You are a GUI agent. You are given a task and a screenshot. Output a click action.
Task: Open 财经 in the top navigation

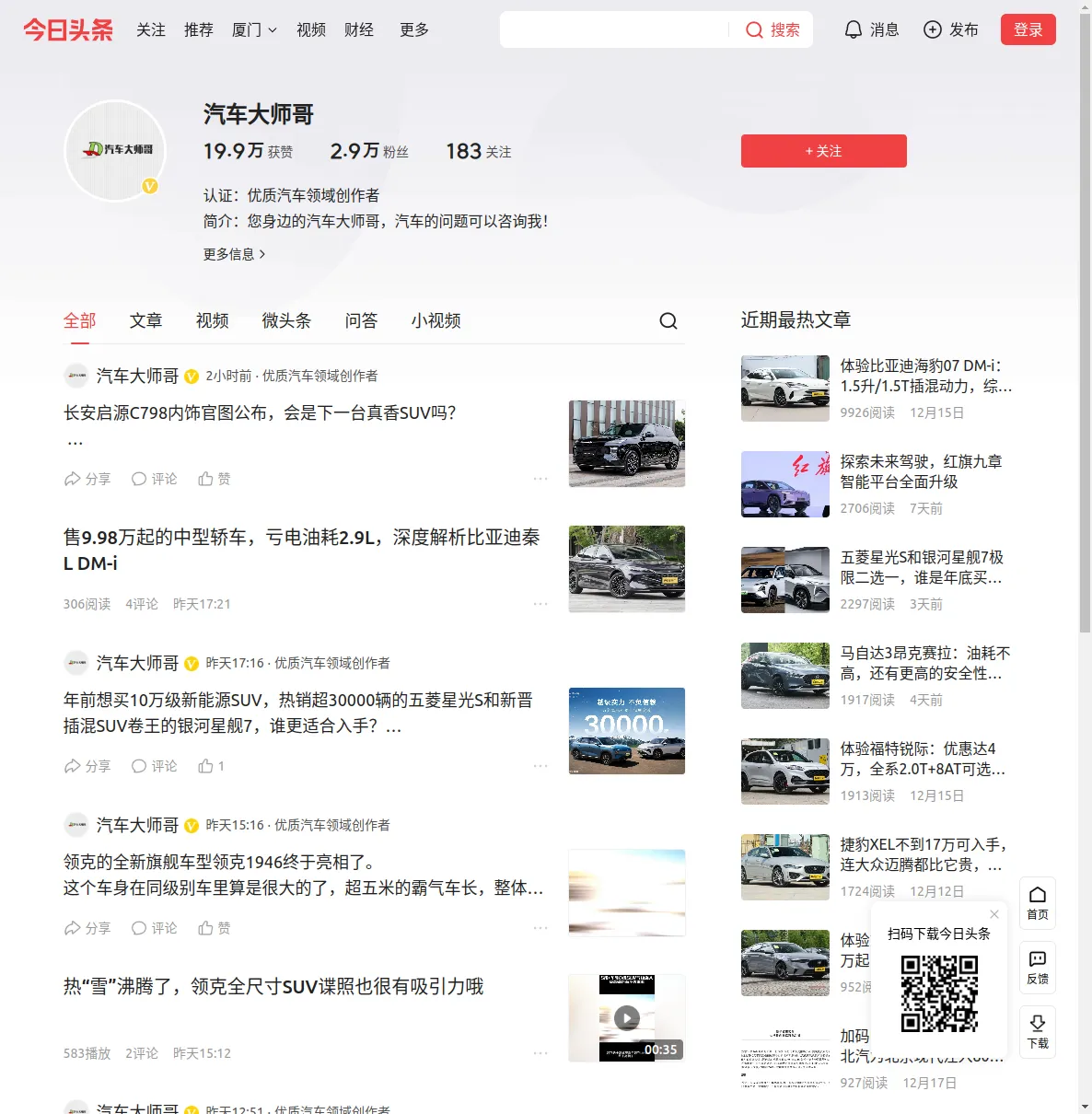(359, 30)
